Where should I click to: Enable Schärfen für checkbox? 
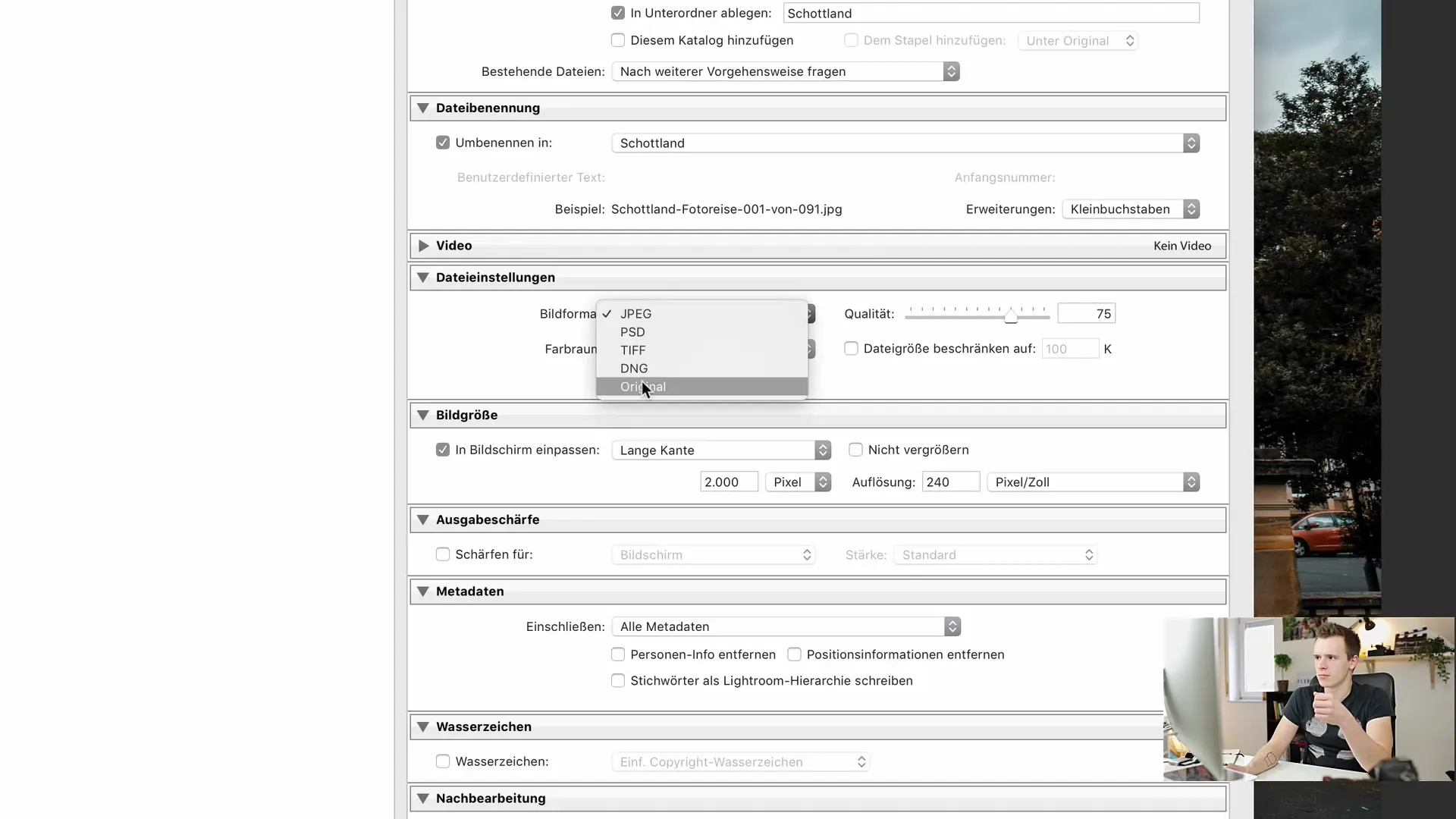click(443, 554)
